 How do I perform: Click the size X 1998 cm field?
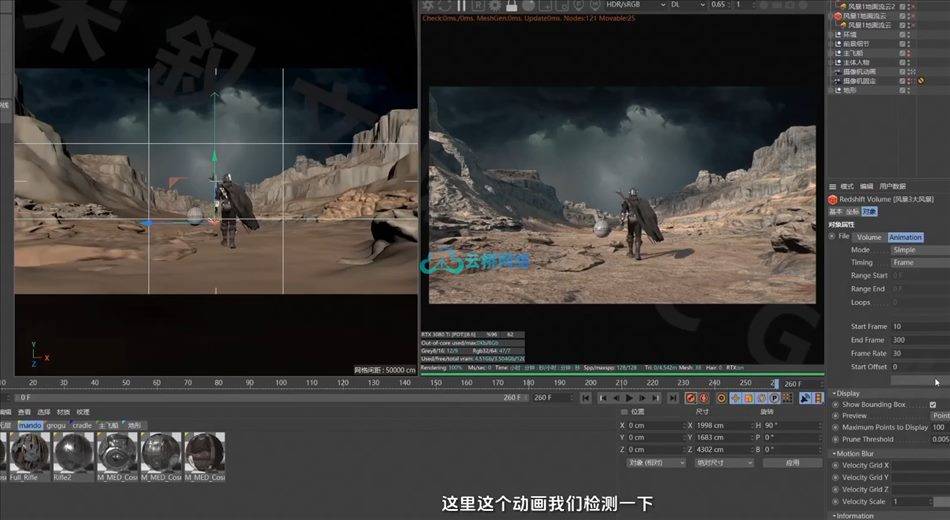[723, 425]
